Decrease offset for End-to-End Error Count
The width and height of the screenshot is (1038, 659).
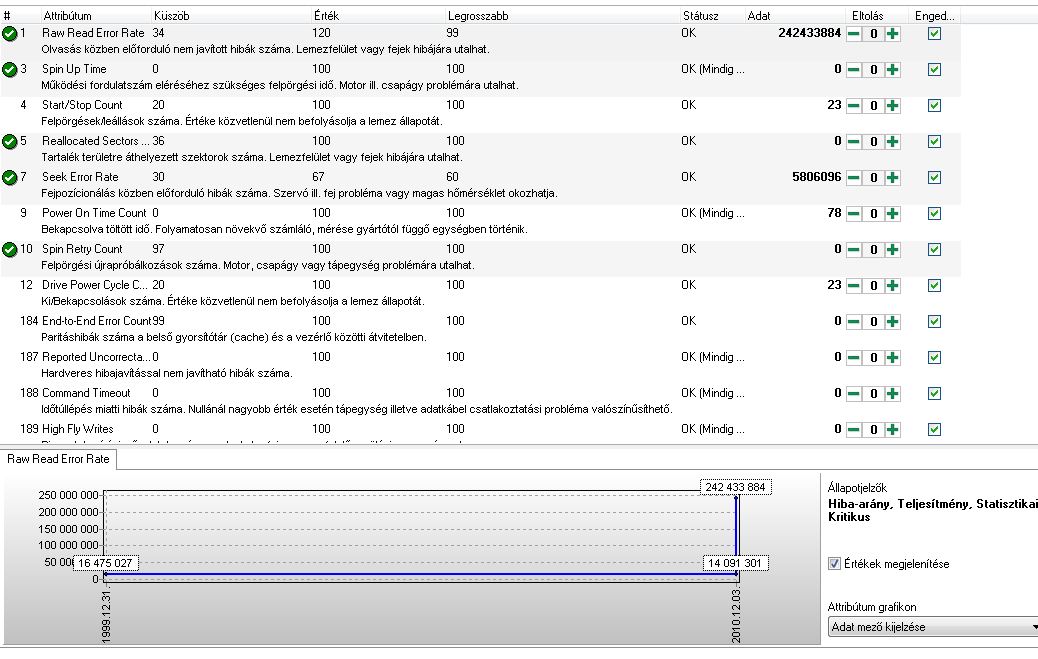(x=854, y=321)
